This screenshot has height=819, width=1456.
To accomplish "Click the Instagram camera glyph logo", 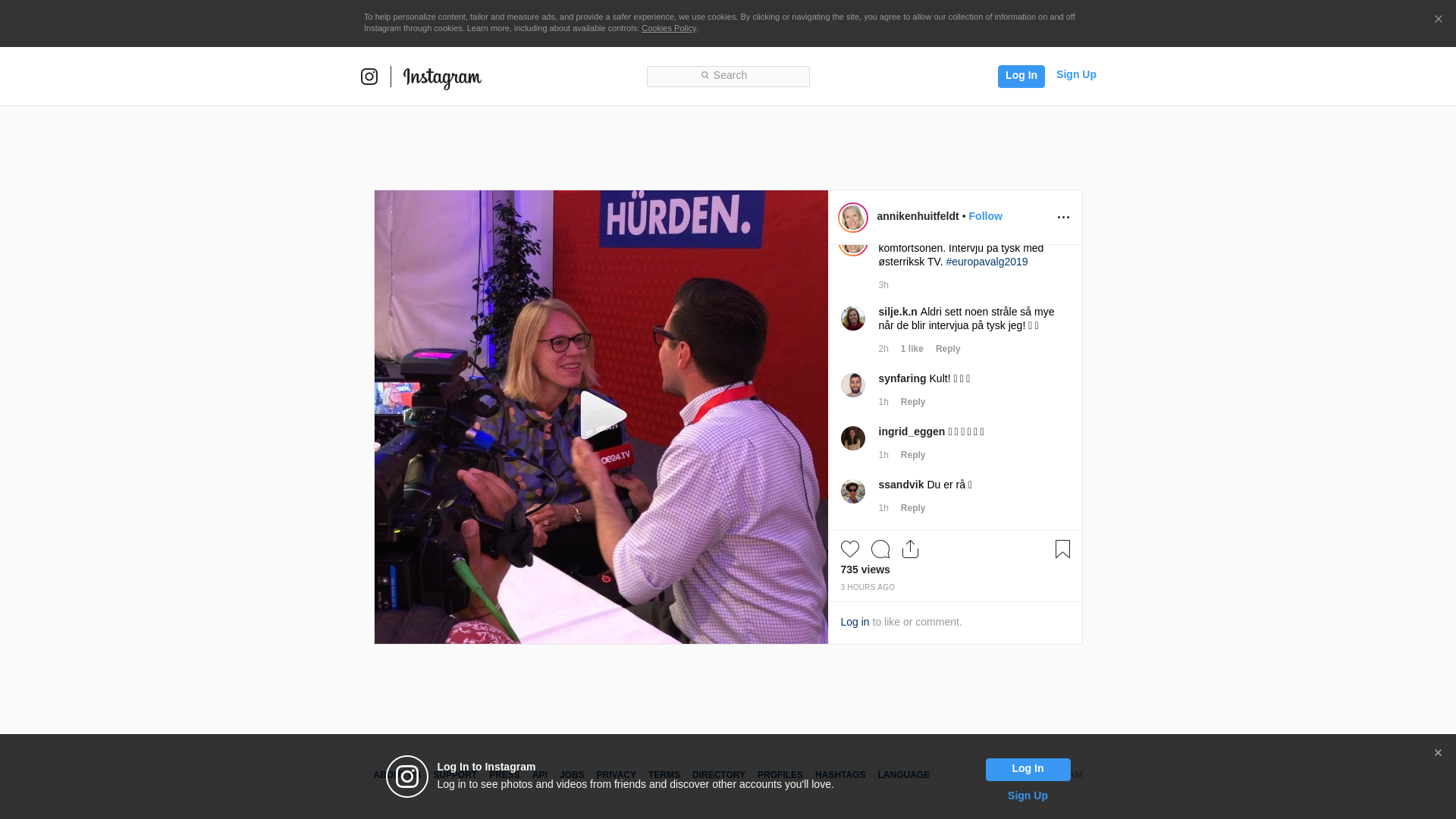I will pos(369,77).
